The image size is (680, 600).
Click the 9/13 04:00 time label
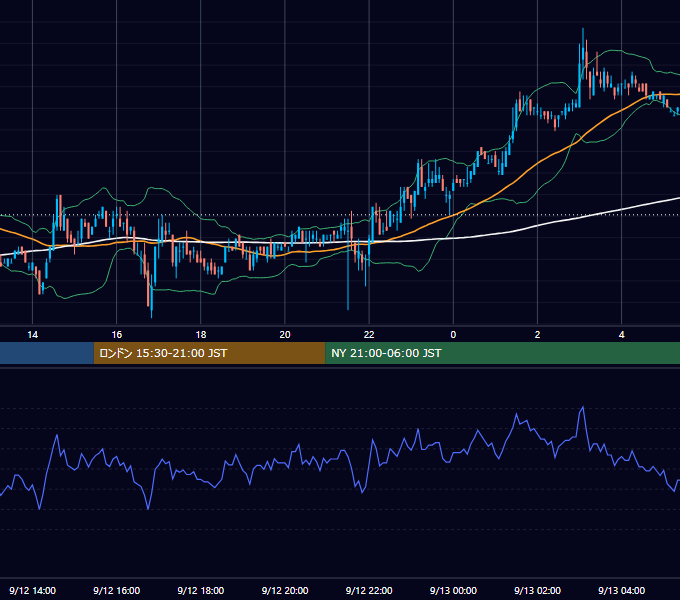coord(621,590)
